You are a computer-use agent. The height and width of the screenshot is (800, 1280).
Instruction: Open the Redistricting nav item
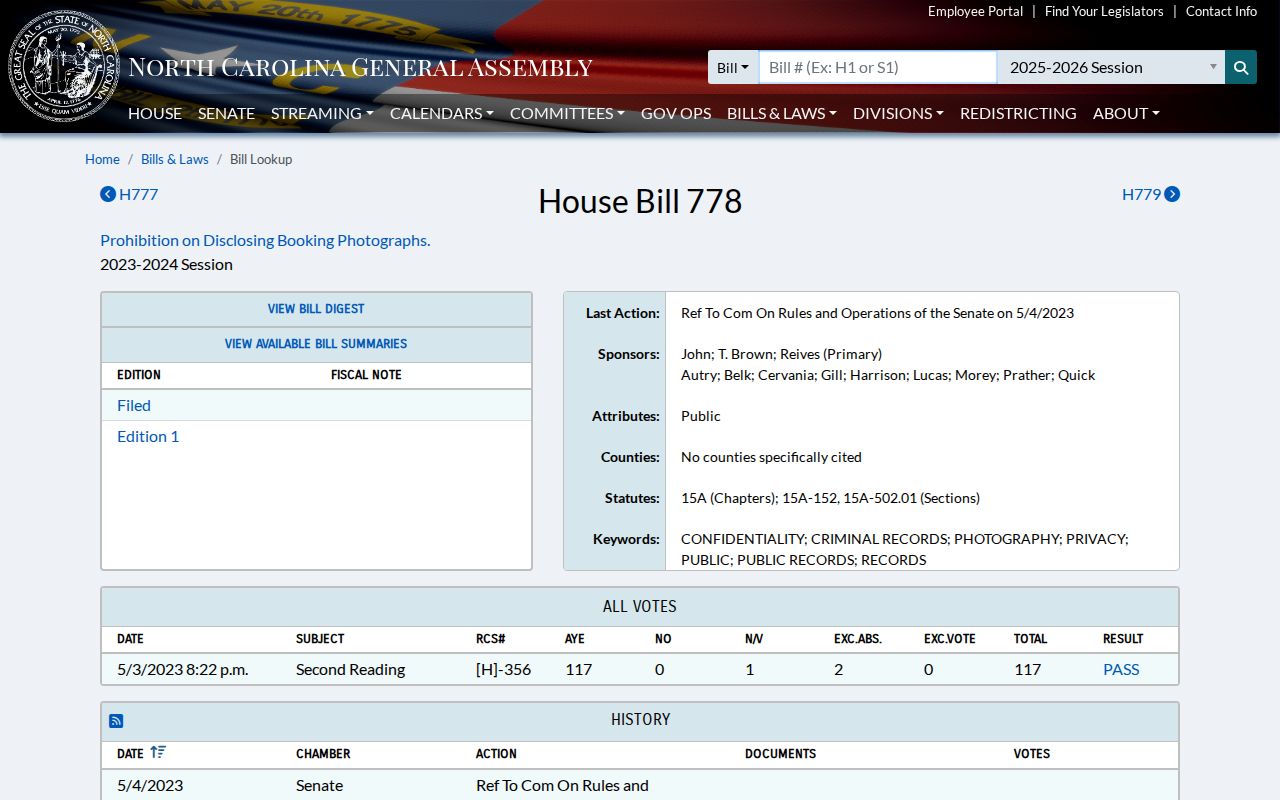coord(1018,113)
